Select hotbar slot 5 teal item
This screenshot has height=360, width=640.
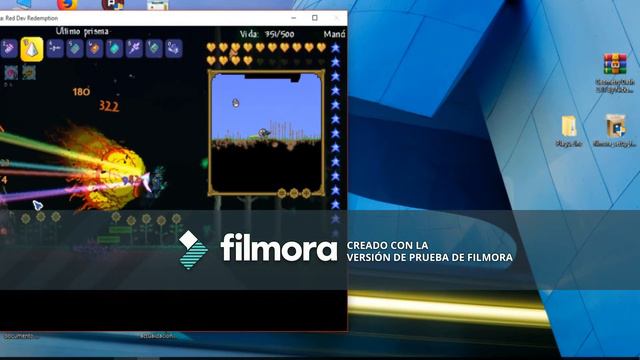(75, 49)
